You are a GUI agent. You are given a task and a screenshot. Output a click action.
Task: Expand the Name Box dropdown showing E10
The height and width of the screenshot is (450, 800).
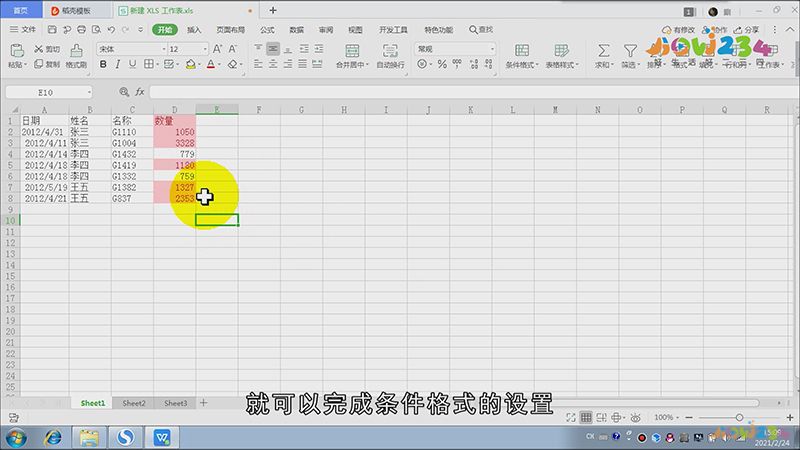point(89,92)
